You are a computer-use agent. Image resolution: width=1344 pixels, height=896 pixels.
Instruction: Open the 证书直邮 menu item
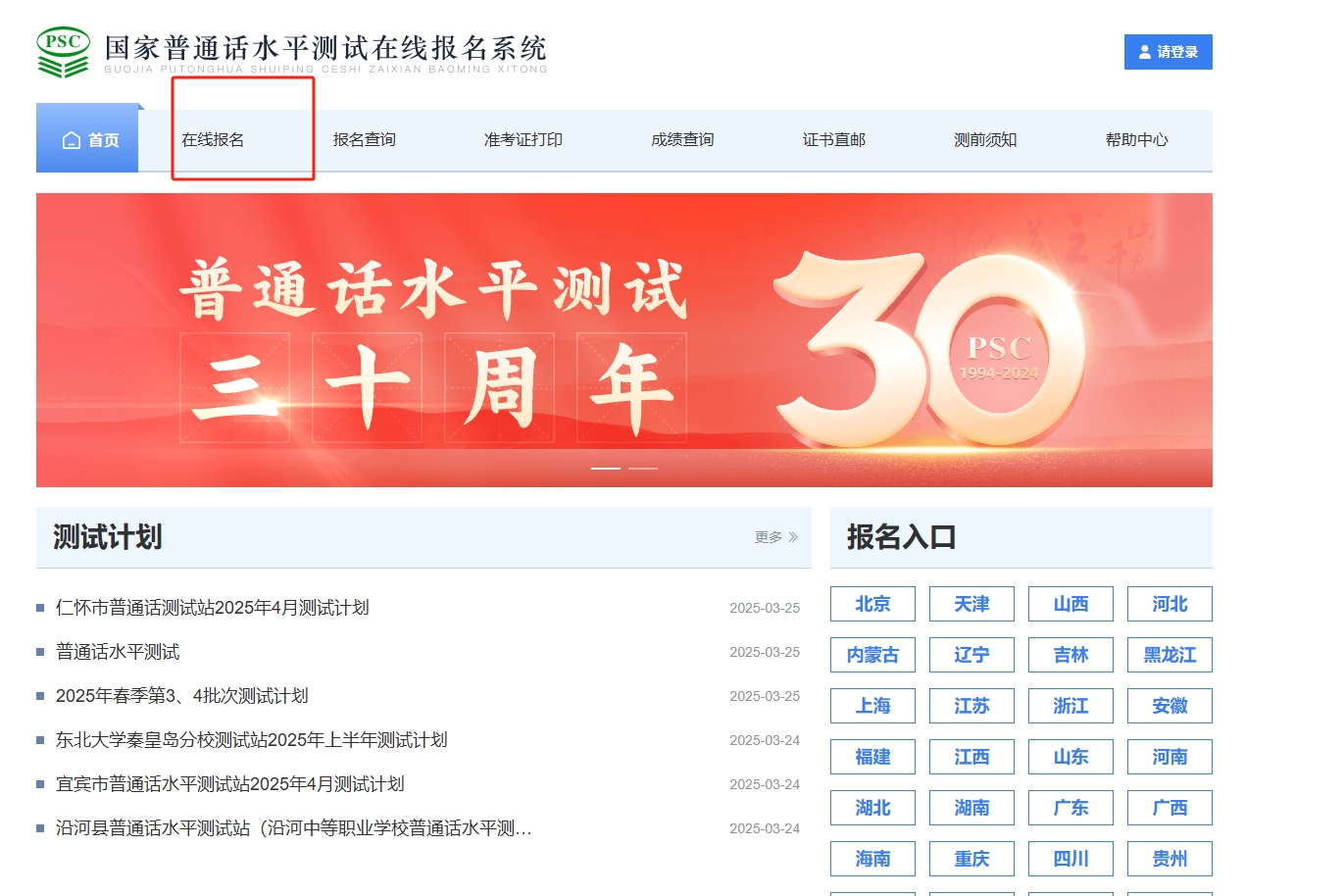(x=832, y=139)
